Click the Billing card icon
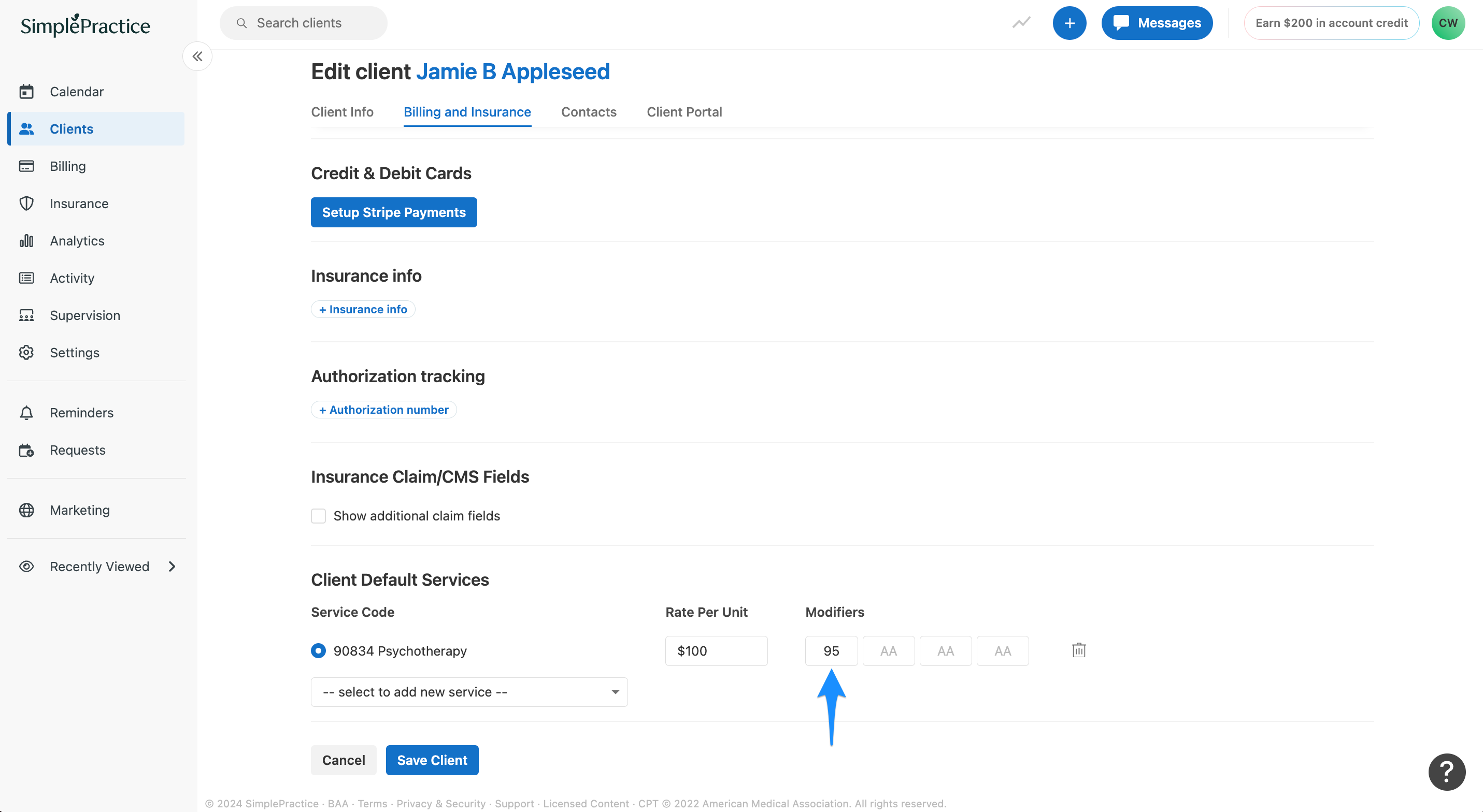 pyautogui.click(x=26, y=166)
